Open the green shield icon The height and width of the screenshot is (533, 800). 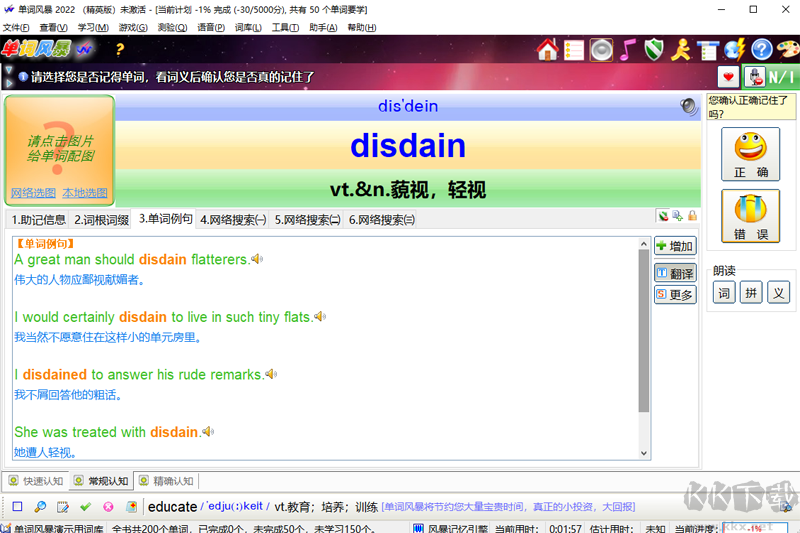click(x=654, y=49)
